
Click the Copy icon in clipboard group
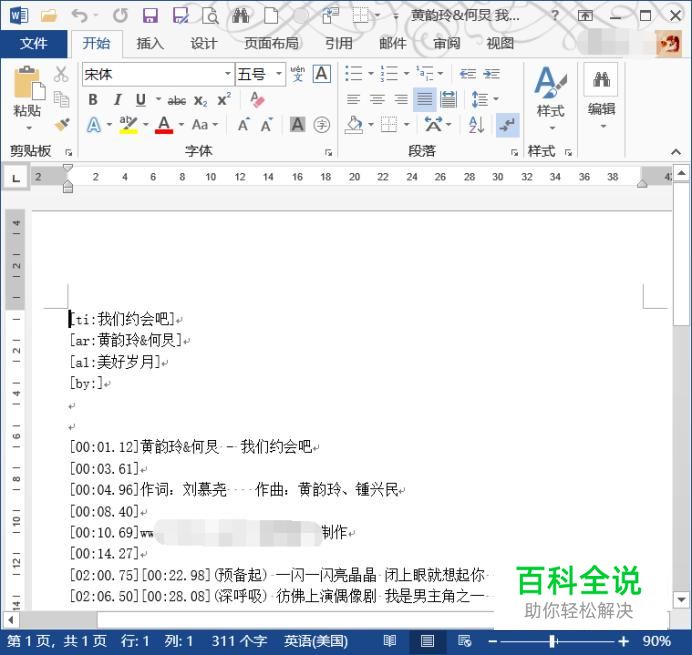click(x=61, y=99)
